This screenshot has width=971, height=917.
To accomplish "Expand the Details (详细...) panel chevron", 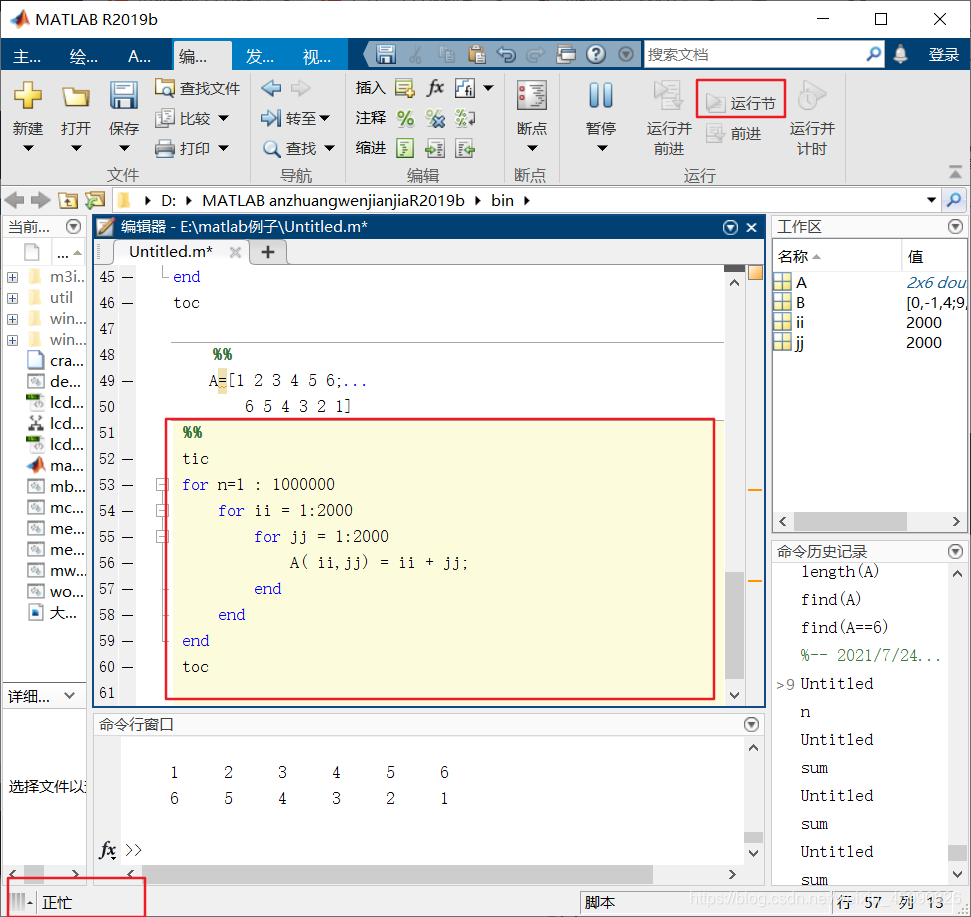I will tap(70, 695).
